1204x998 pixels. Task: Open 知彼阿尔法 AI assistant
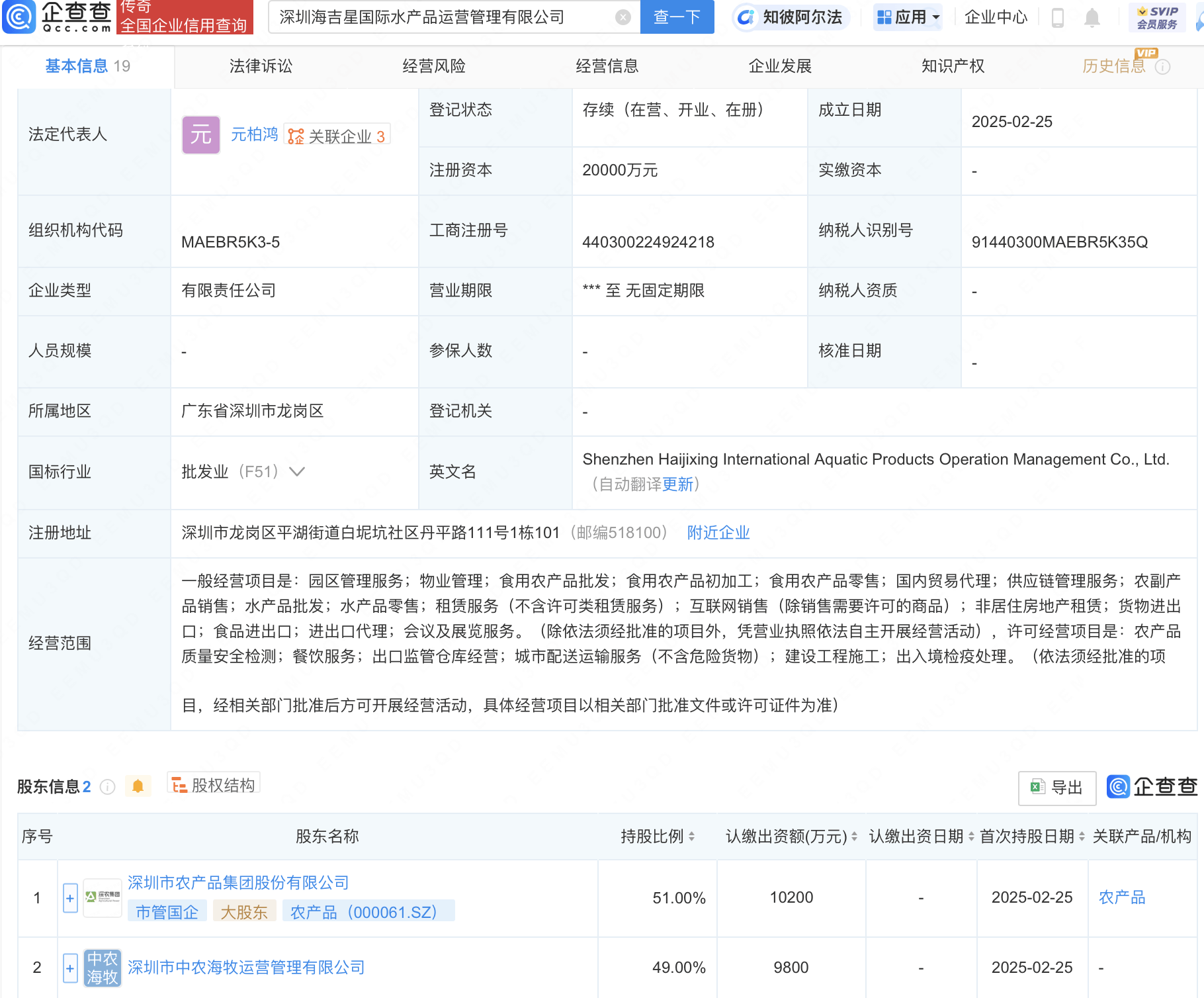791,17
